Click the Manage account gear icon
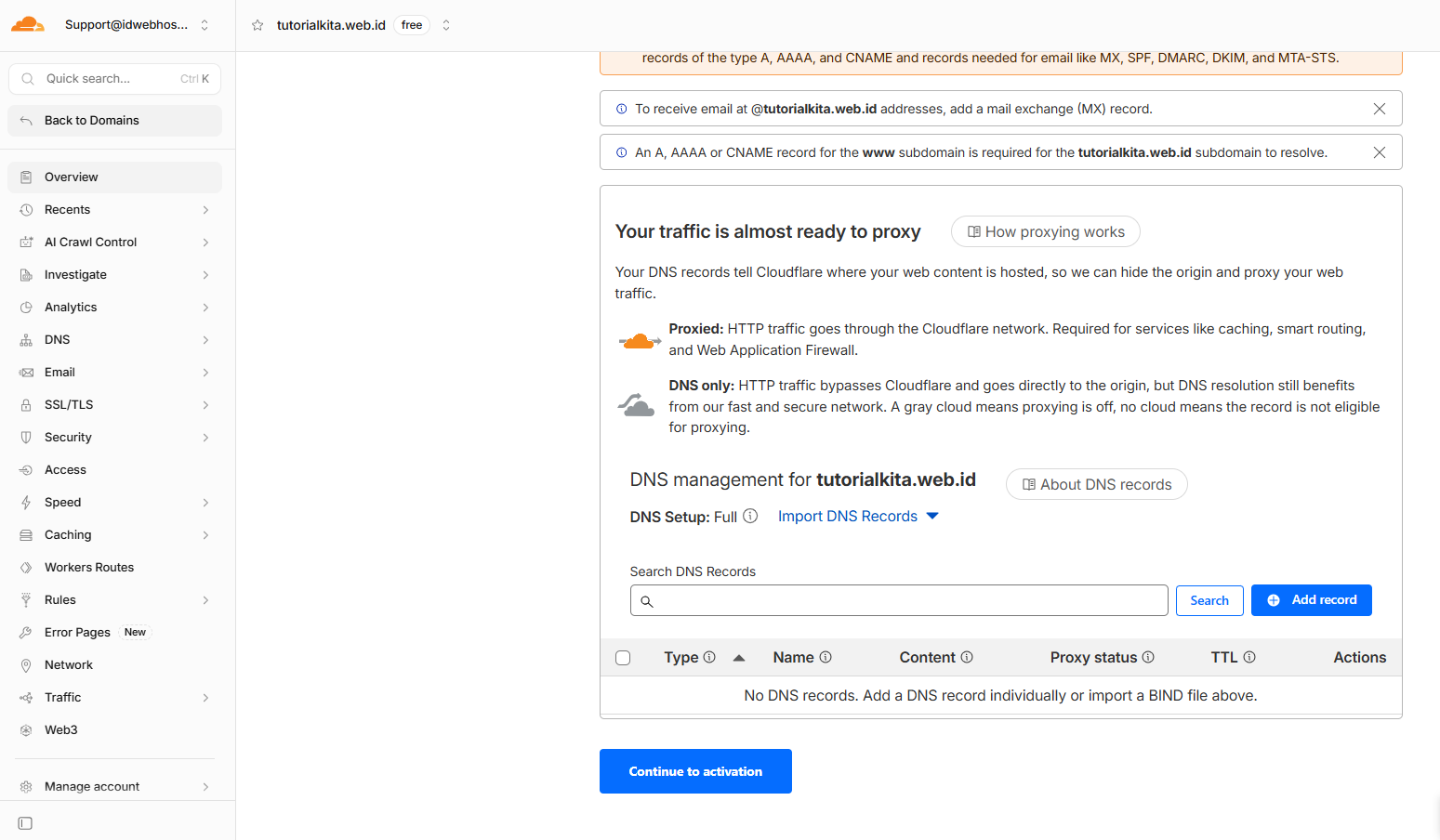Screen dimensions: 1440x840 (x=26, y=787)
